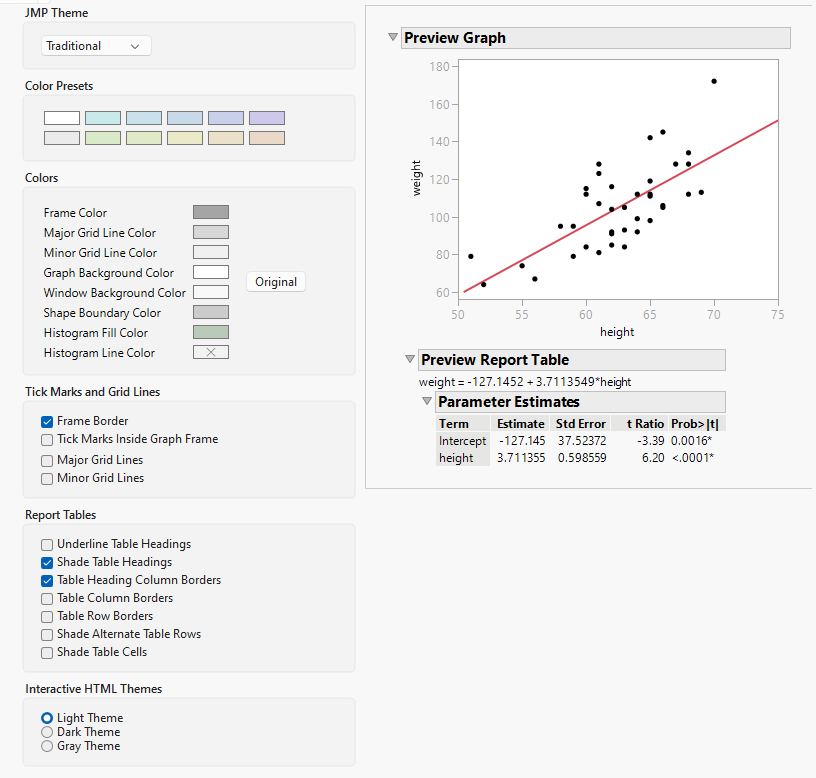The width and height of the screenshot is (816, 778).
Task: Collapse the Preview Graph disclosure triangle
Action: pos(393,38)
